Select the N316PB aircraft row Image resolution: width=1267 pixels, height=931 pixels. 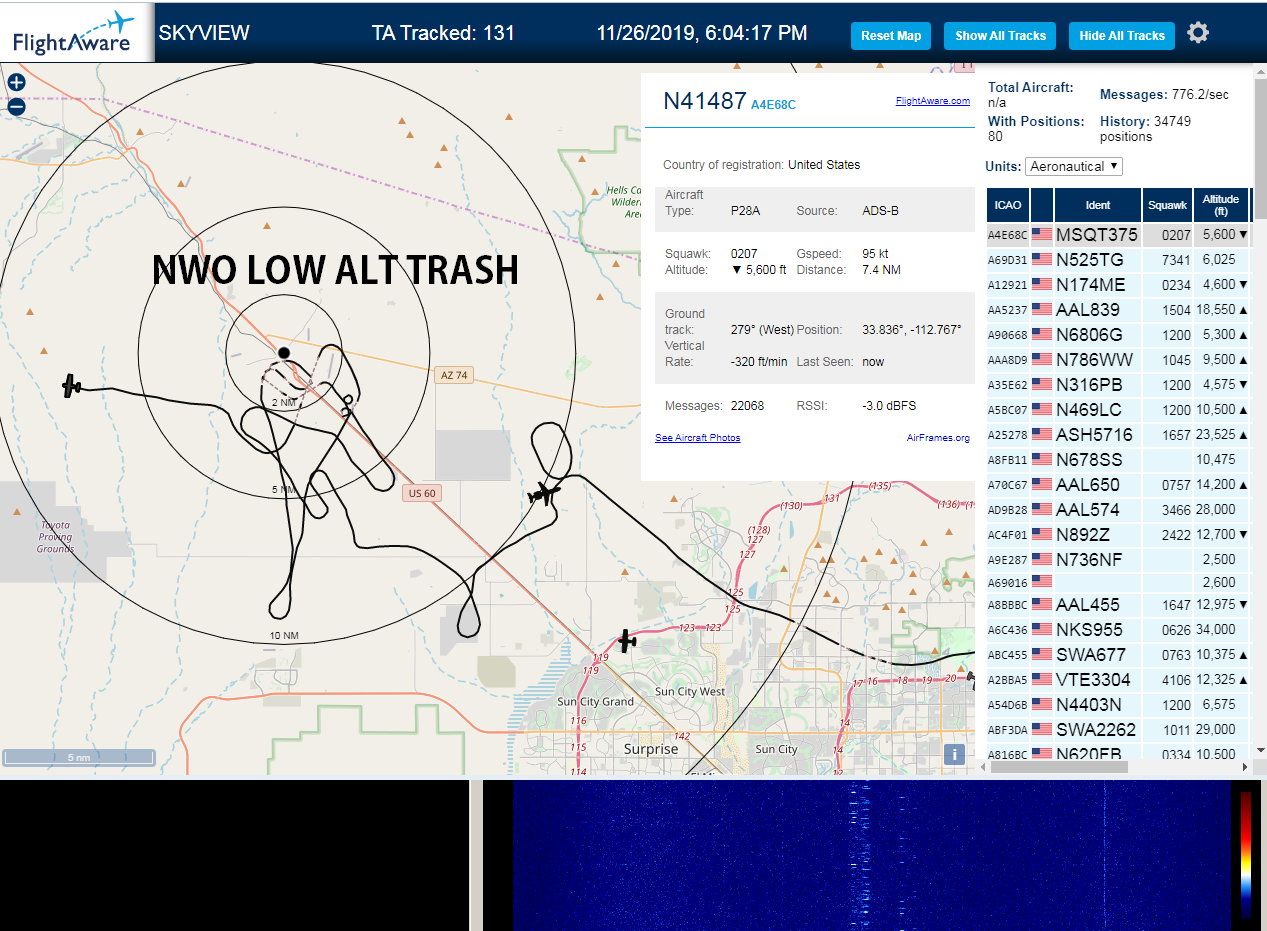click(1118, 385)
